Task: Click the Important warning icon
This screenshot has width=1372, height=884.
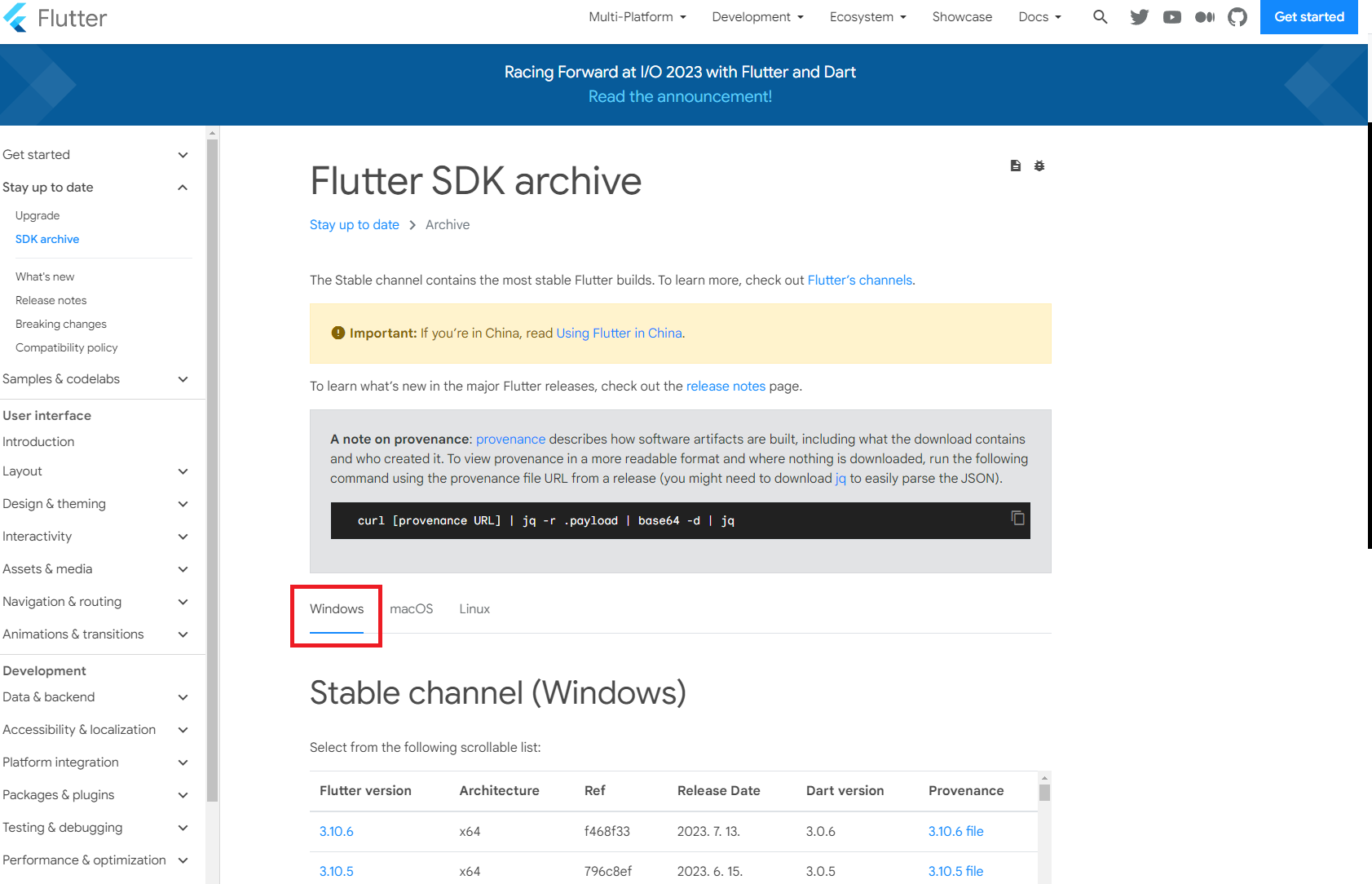Action: [338, 333]
